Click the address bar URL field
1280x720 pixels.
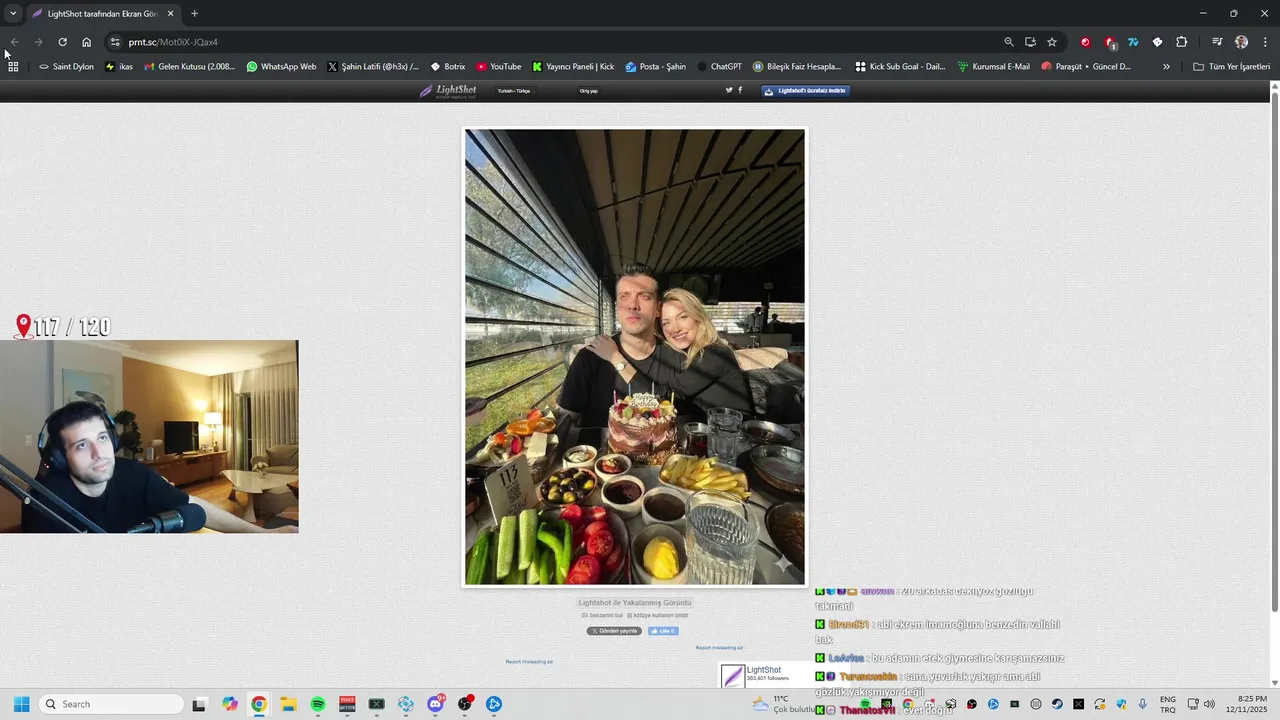[560, 42]
